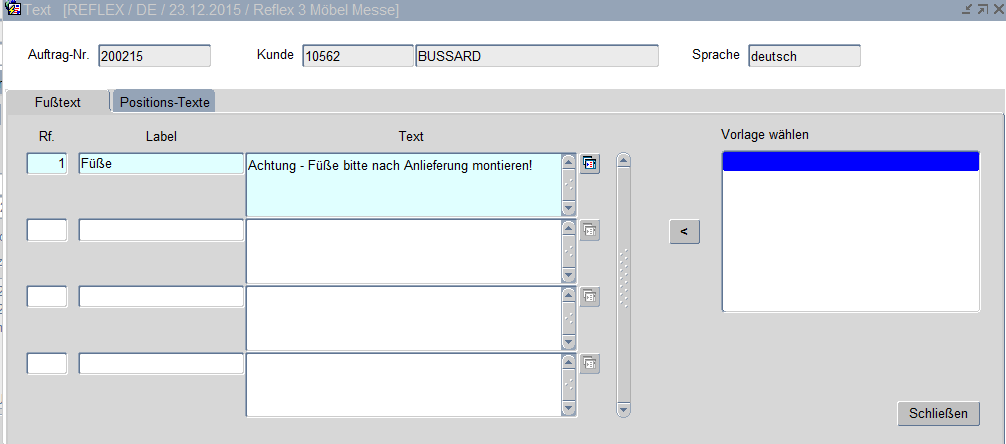1006x444 pixels.
Task: Open the editor icon beside fourth text row
Action: coord(590,364)
